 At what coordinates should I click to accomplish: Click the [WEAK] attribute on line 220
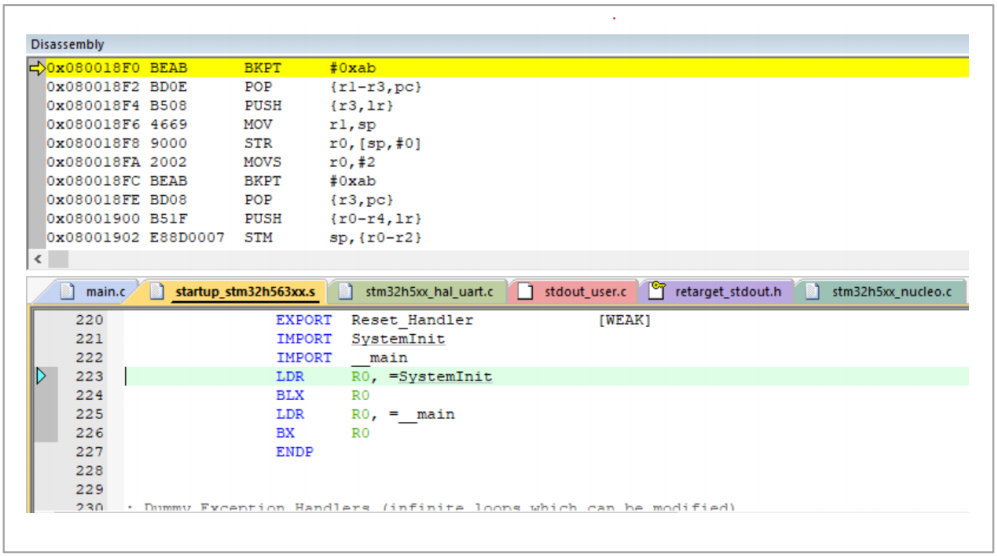624,320
